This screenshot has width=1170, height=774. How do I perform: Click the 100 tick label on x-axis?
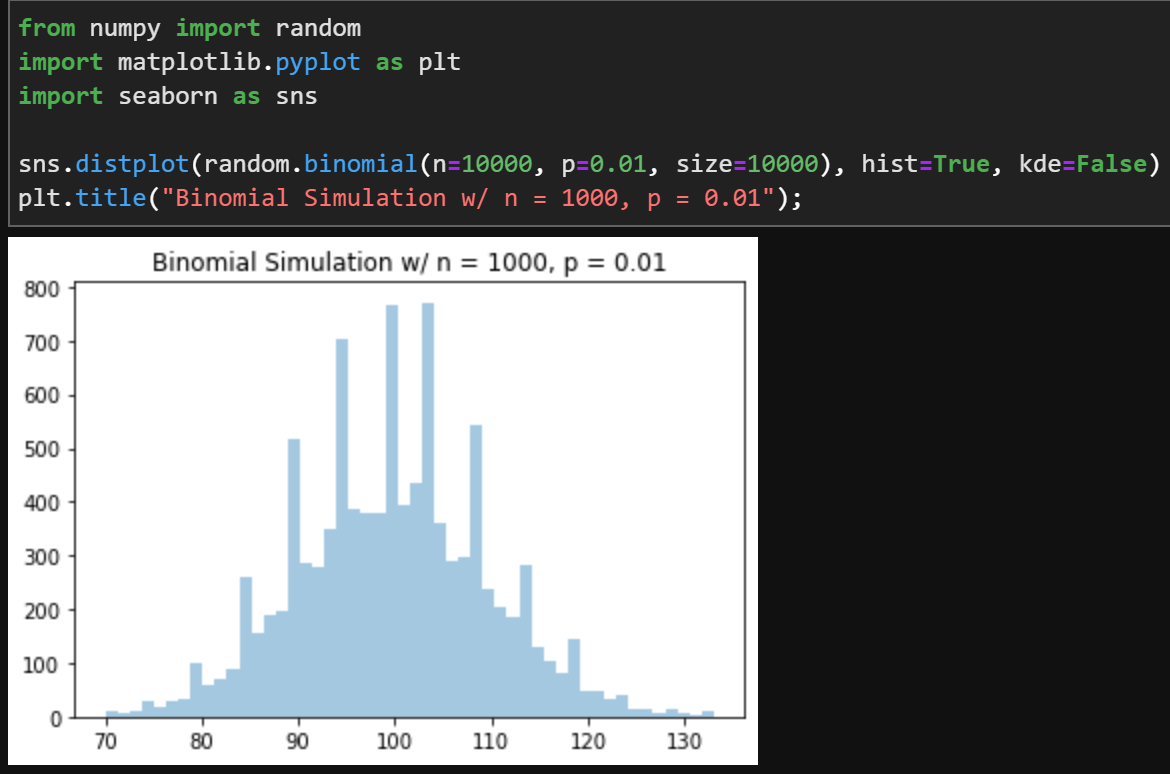[x=394, y=742]
